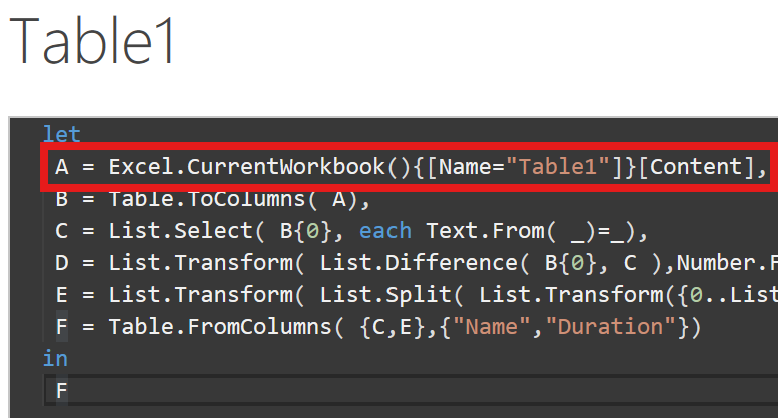Click the "Table1" string in step A
Viewport: 778px width, 418px height.
tap(558, 167)
